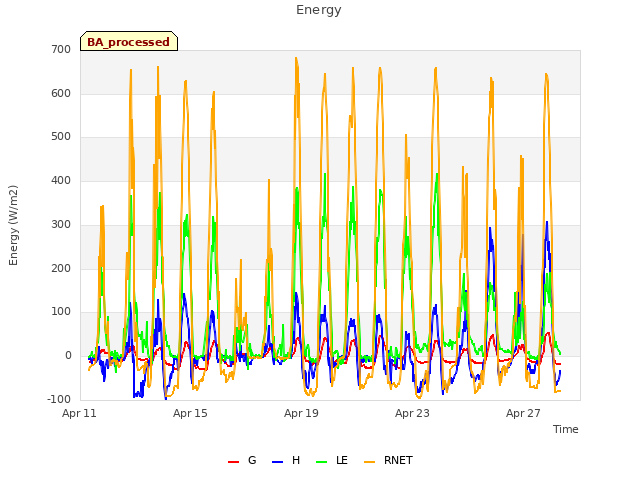Click the Energy (W/m2) y-axis label

coord(13,225)
